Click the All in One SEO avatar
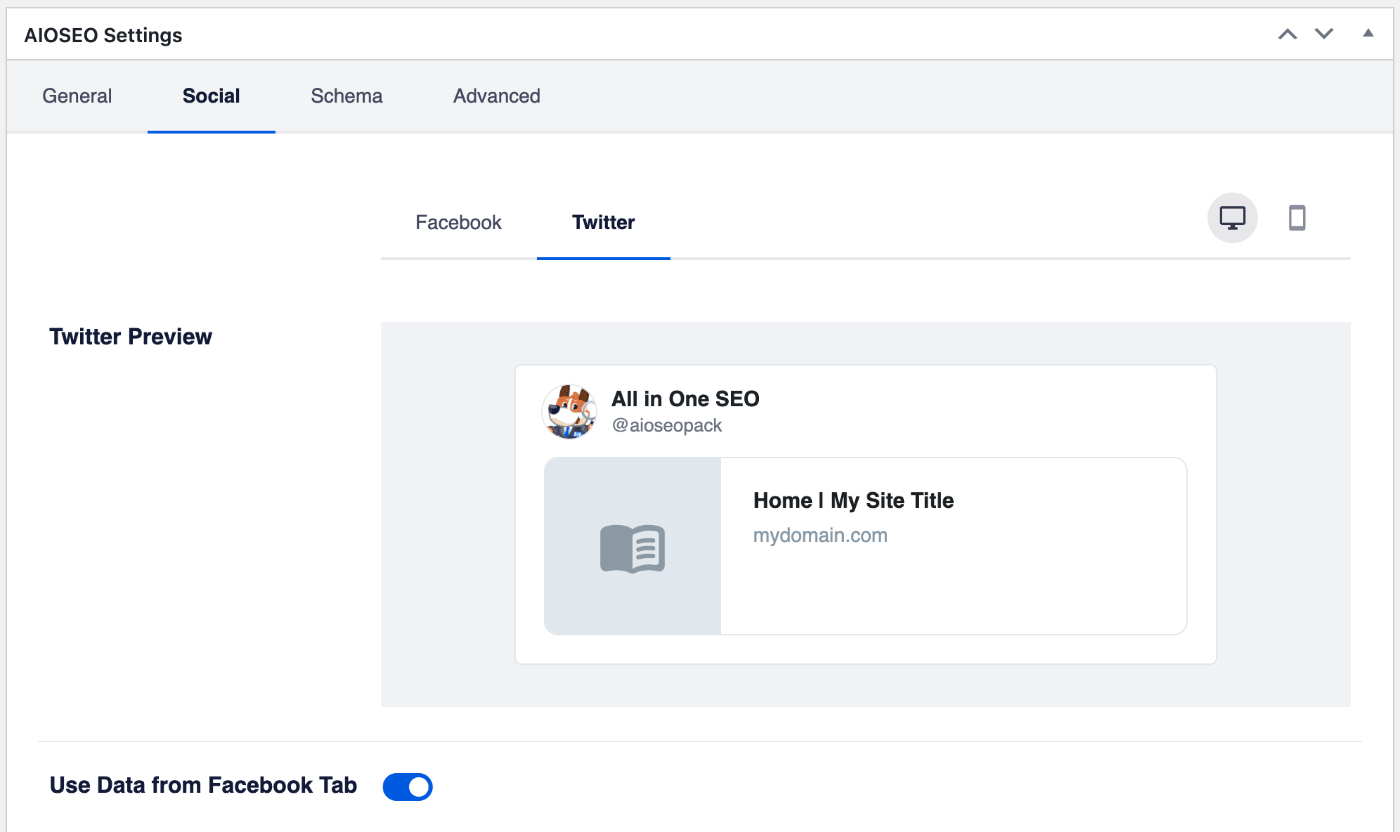The width and height of the screenshot is (1400, 832). (569, 411)
